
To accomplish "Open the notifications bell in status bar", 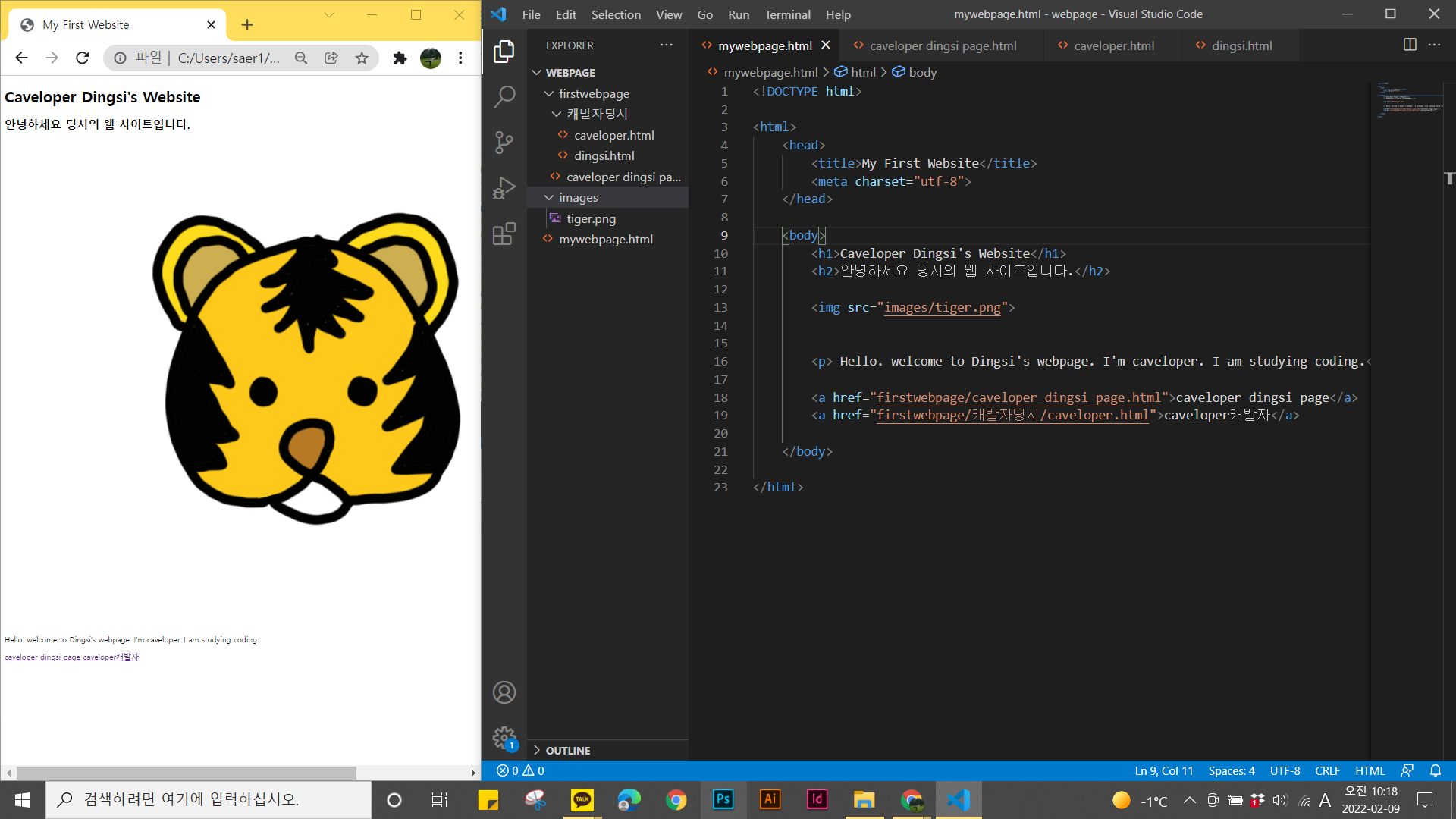I will [1436, 770].
